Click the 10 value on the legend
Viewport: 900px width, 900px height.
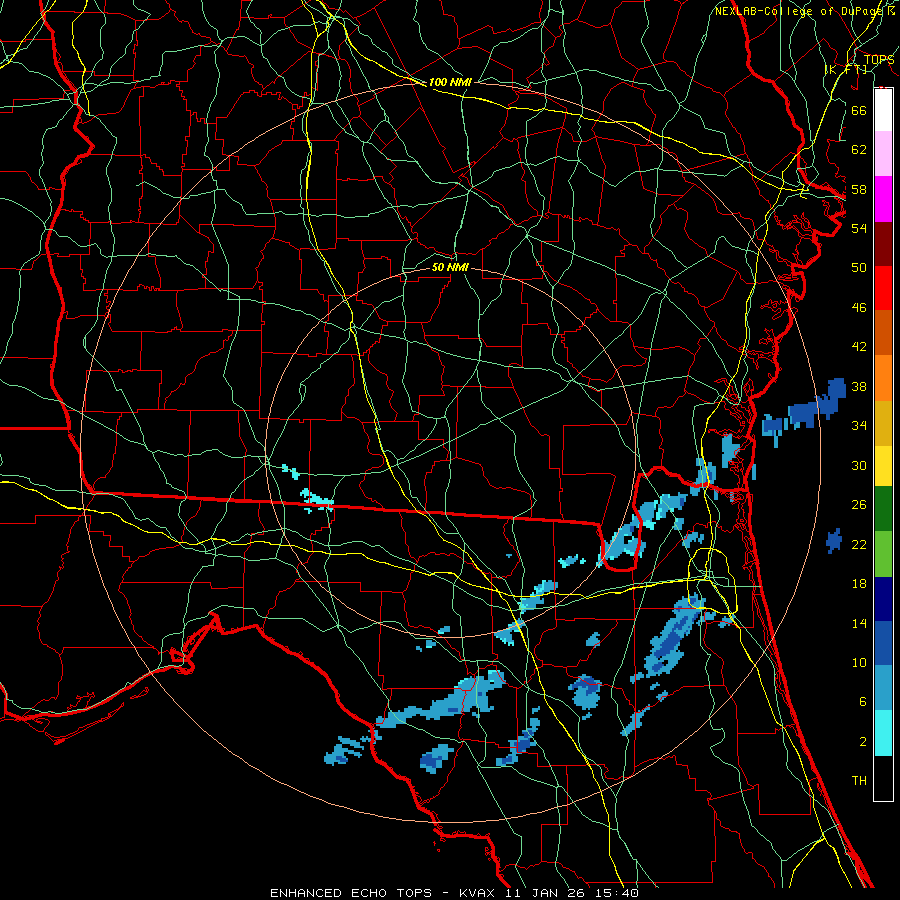point(859,663)
